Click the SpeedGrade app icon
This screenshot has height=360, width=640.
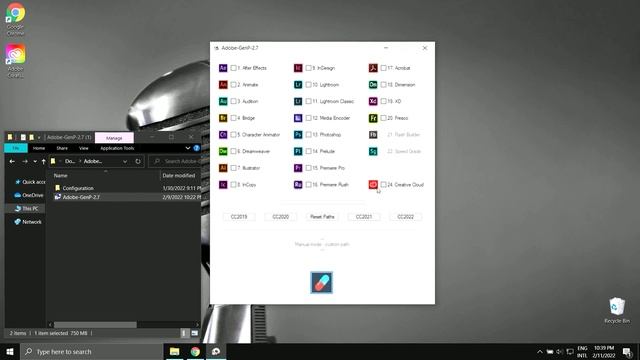tap(373, 151)
